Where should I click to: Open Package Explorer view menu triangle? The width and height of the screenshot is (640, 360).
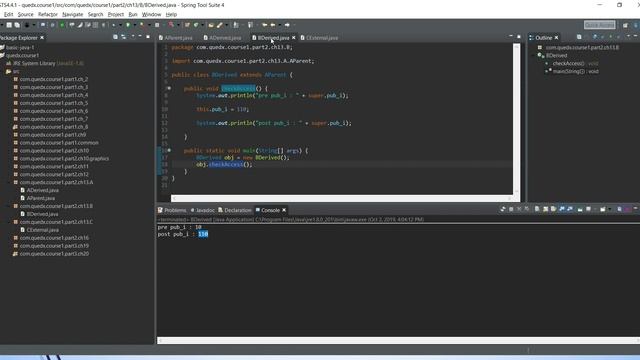coord(133,37)
